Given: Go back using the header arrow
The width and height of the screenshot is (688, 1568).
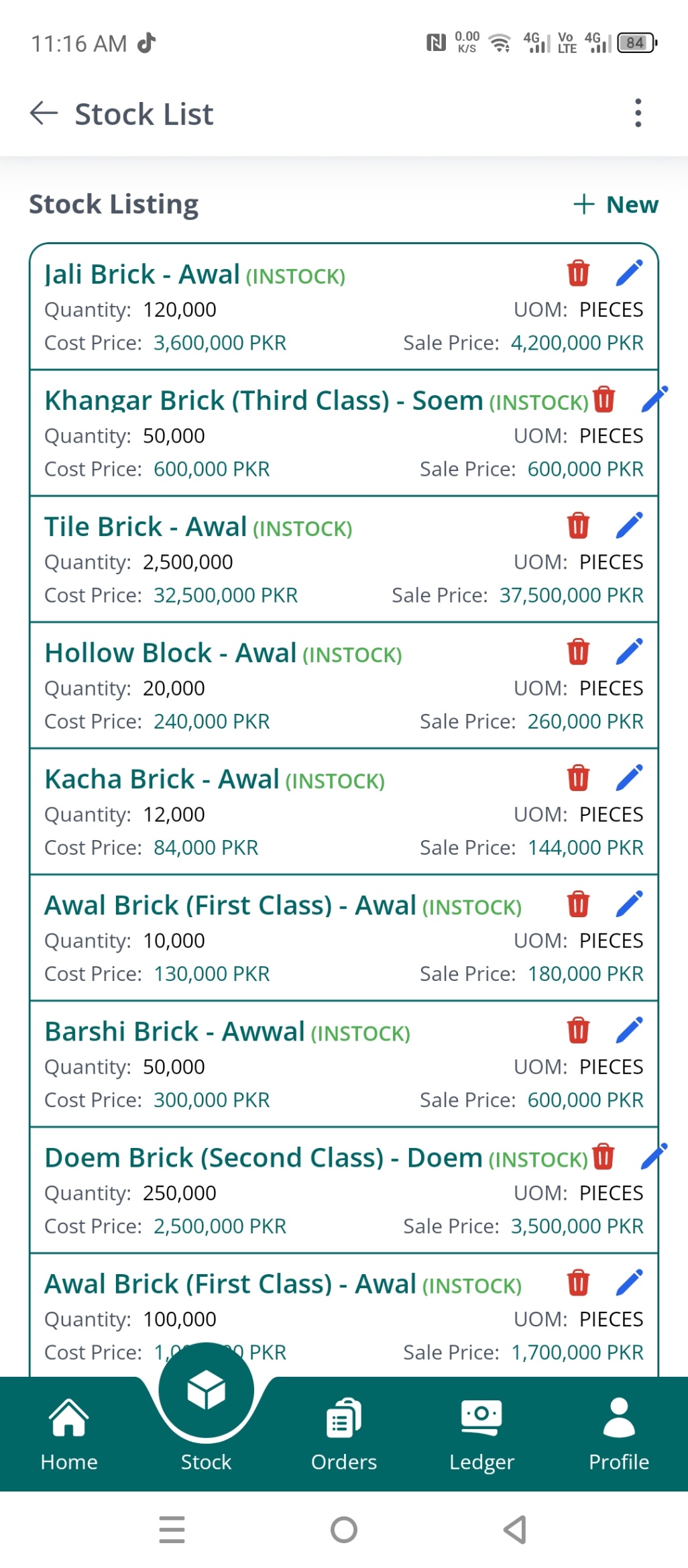Looking at the screenshot, I should click(44, 113).
